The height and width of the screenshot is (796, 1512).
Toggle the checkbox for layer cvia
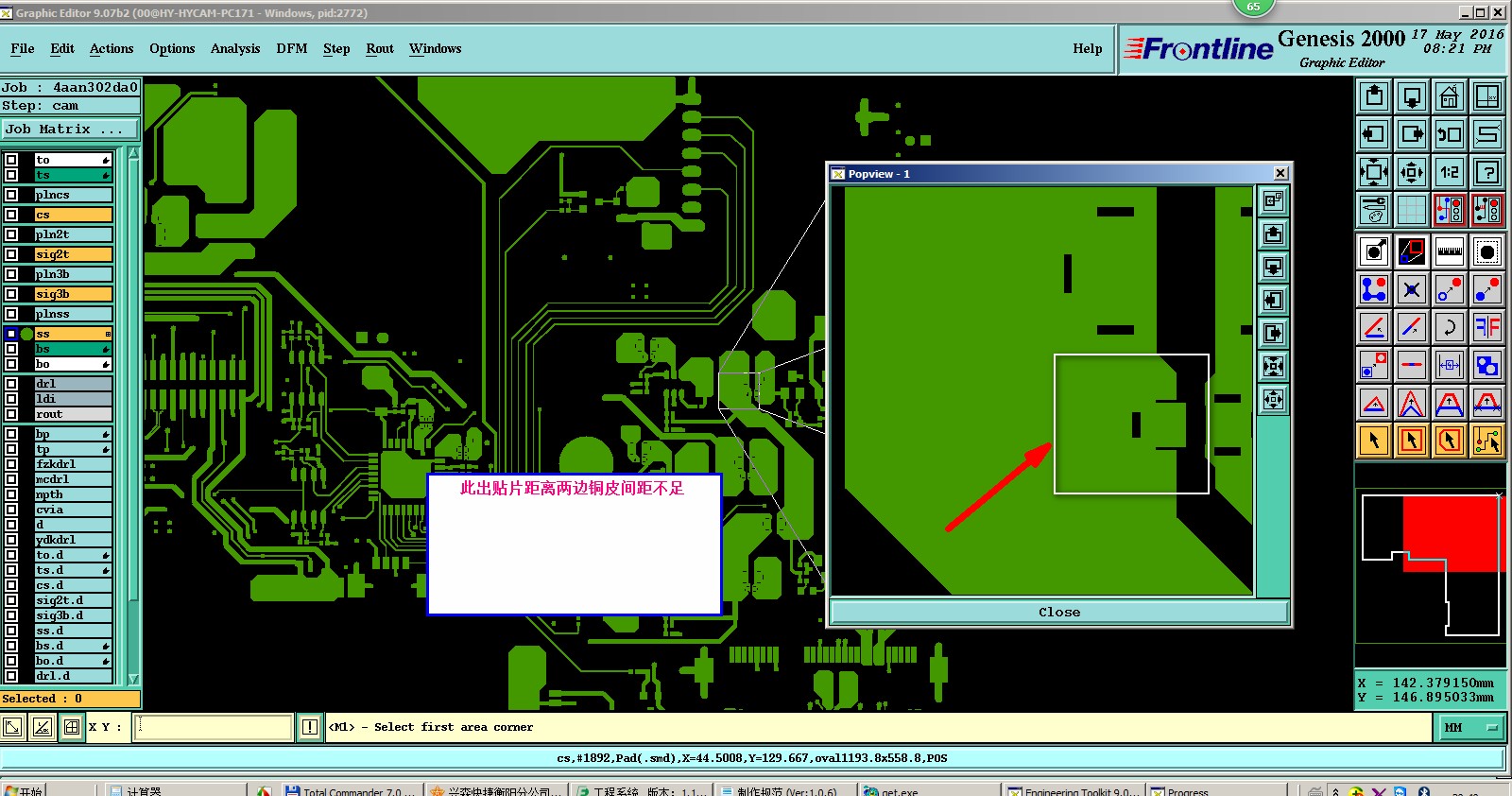(x=11, y=510)
